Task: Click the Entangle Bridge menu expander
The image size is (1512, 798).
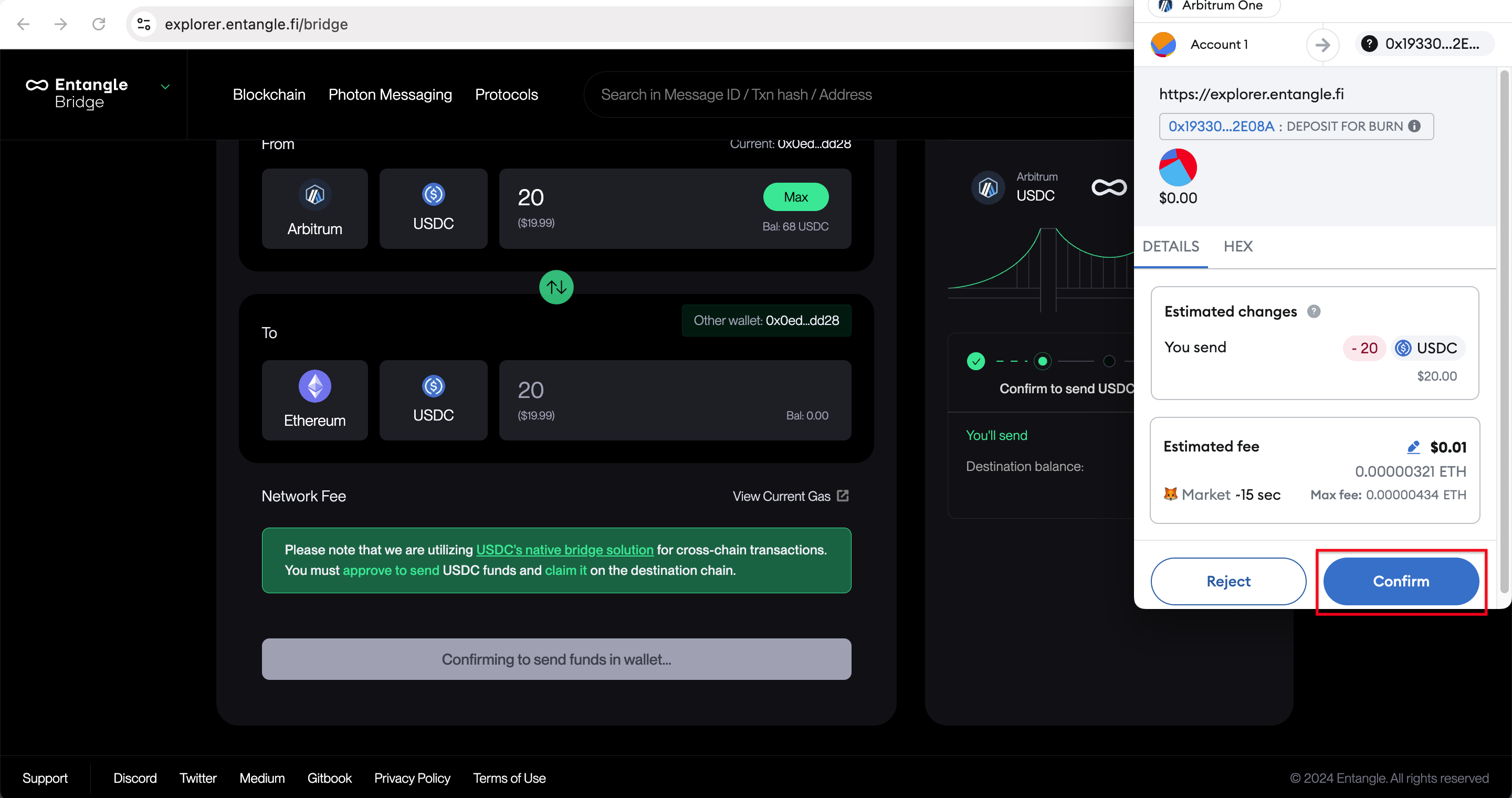Action: point(166,87)
